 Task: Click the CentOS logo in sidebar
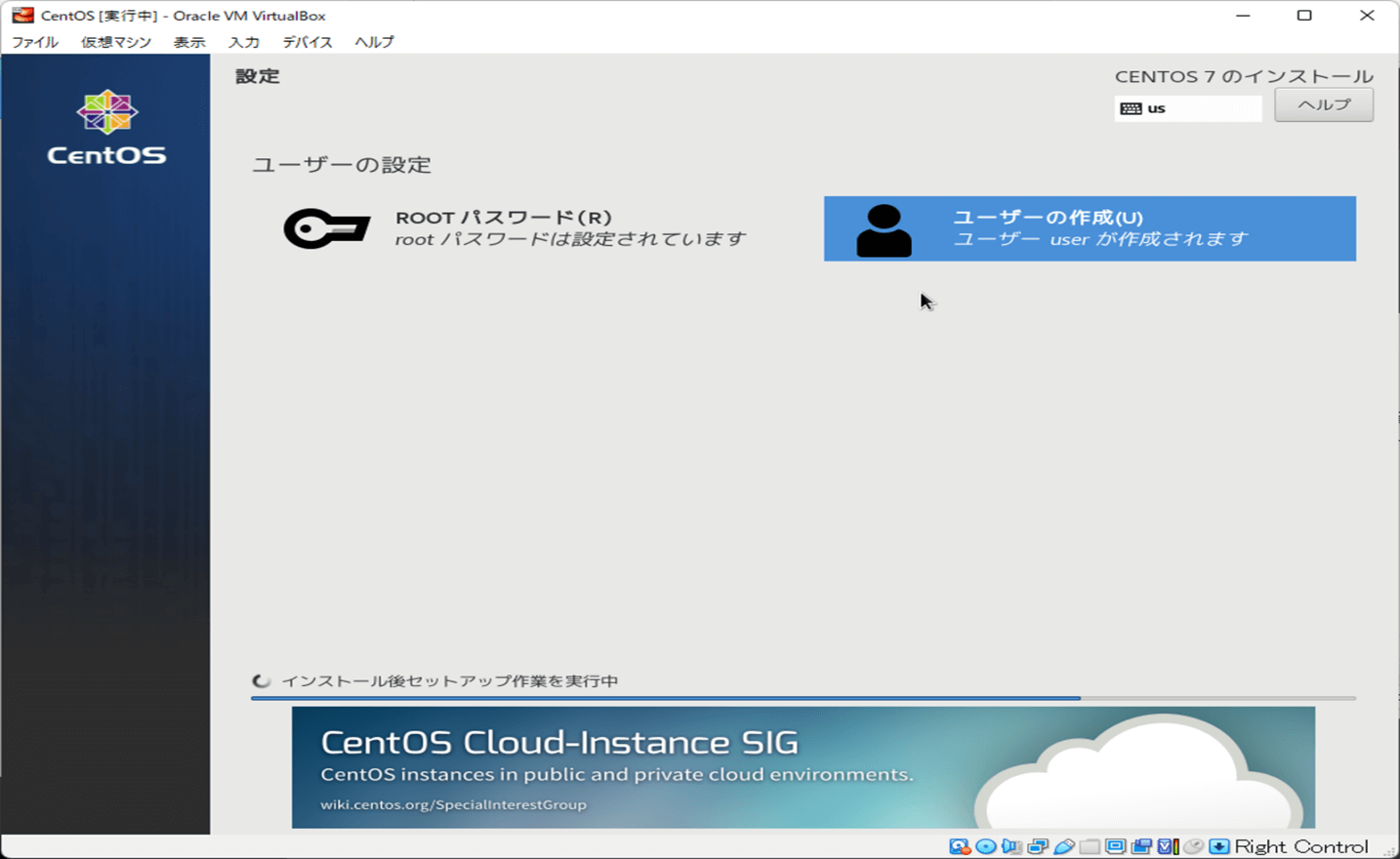coord(106,128)
